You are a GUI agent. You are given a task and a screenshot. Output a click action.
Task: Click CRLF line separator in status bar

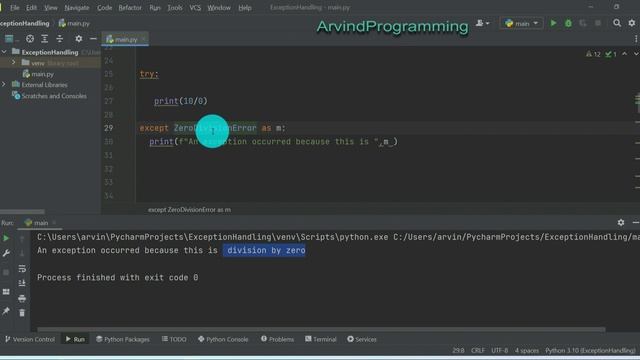tap(478, 350)
